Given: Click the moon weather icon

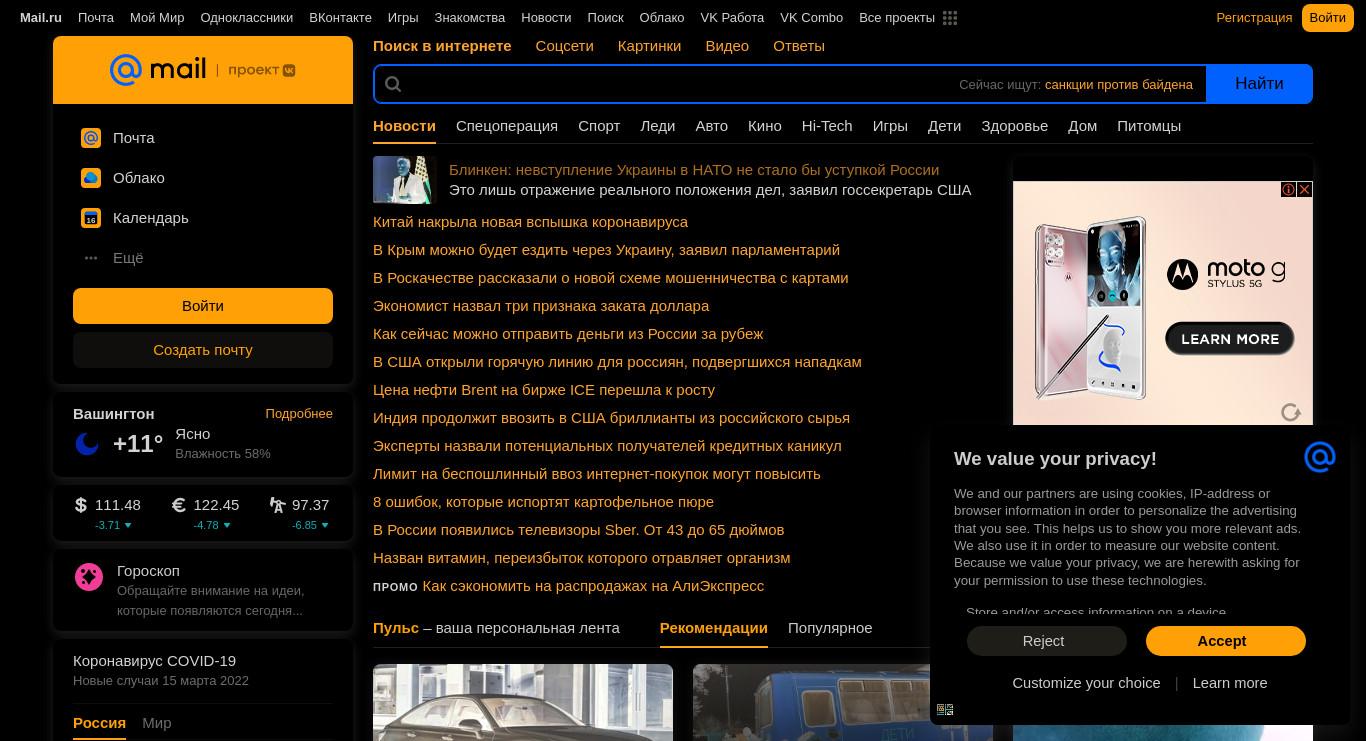Looking at the screenshot, I should click(88, 444).
